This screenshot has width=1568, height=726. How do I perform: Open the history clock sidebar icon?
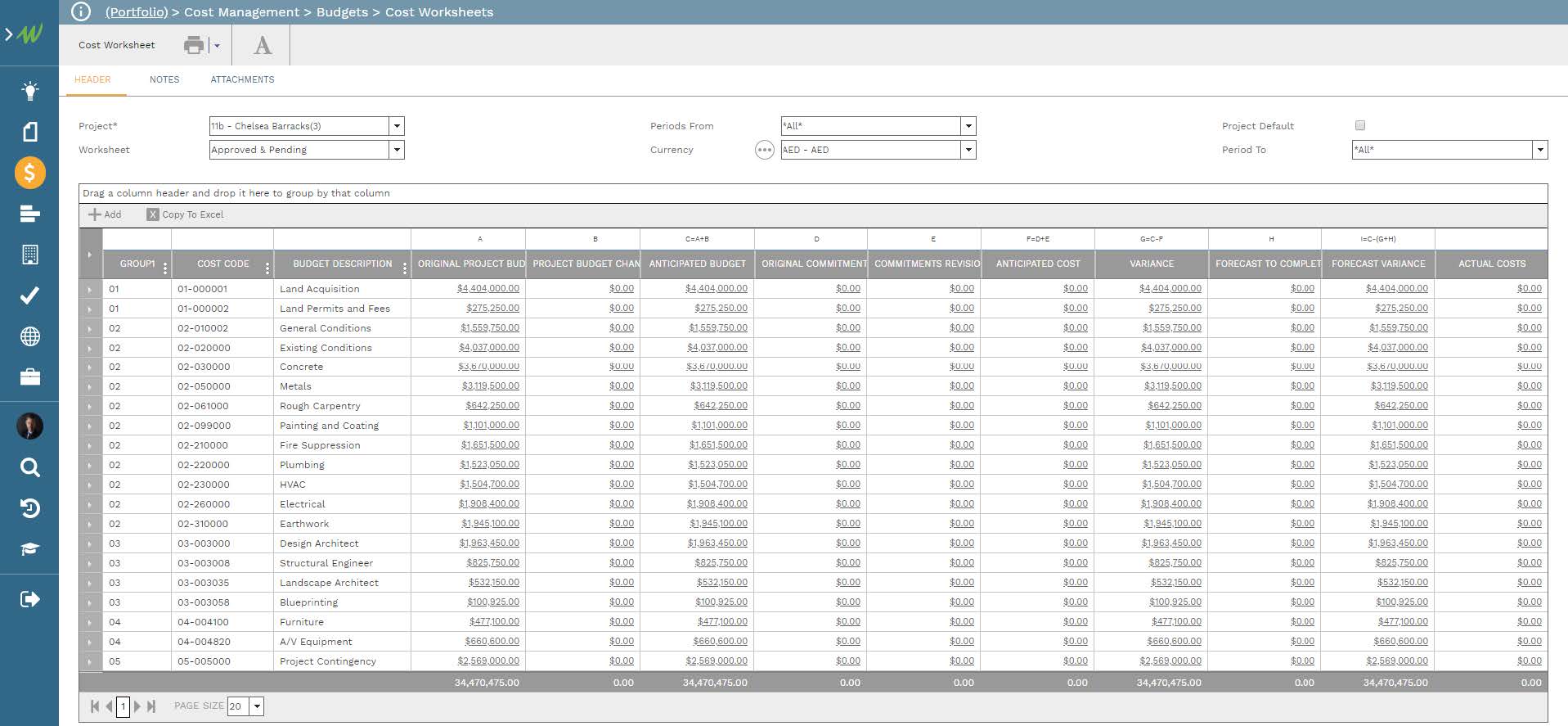[x=29, y=508]
